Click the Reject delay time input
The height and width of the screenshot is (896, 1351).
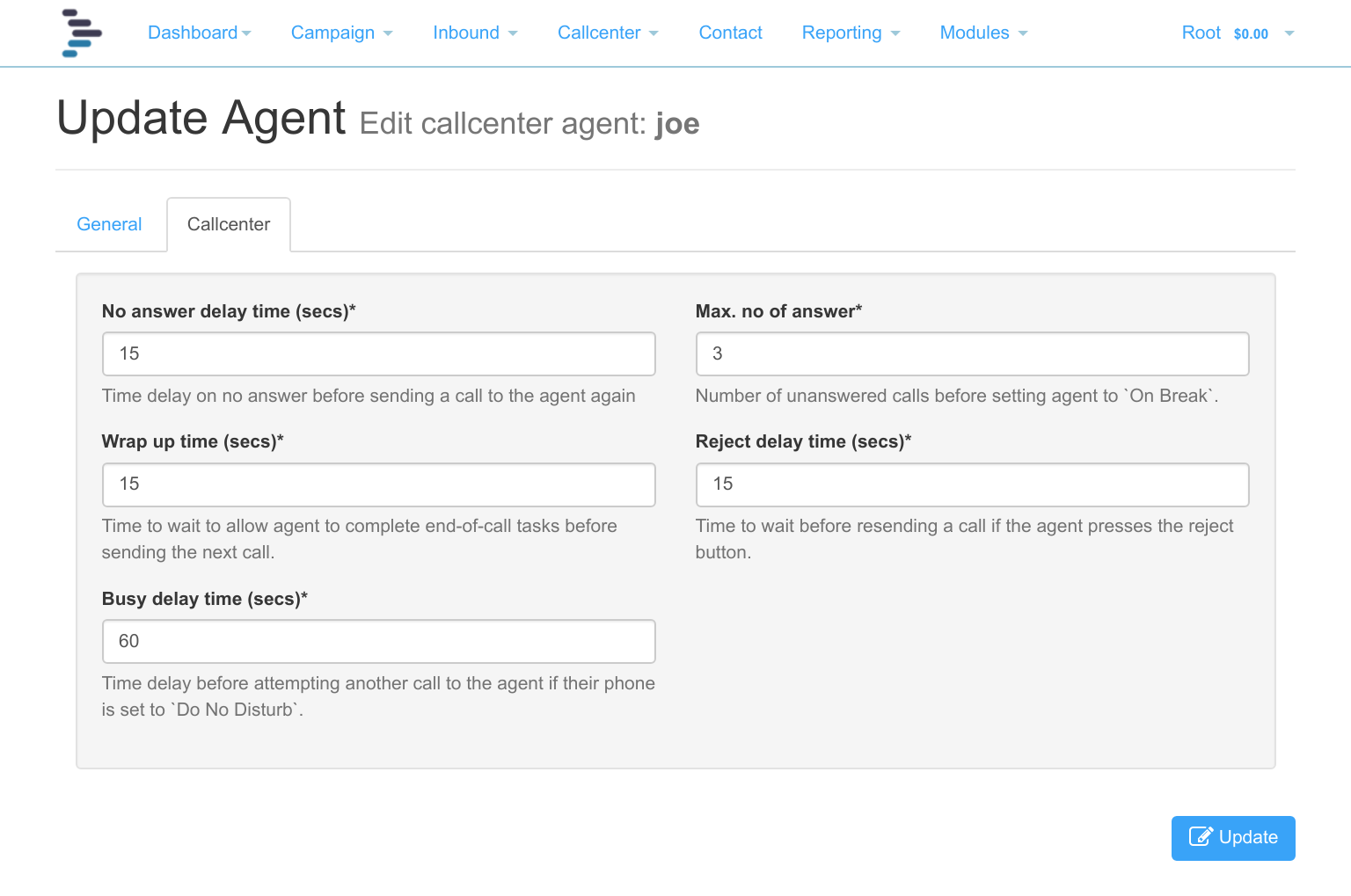click(972, 484)
